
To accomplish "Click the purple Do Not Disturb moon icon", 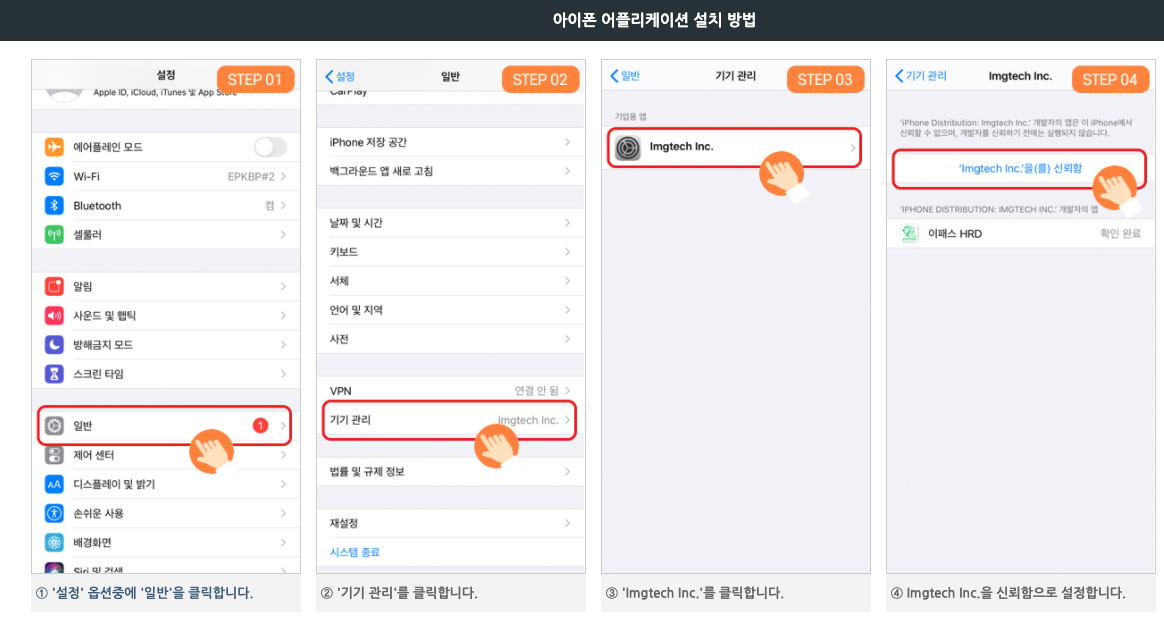I will (54, 345).
